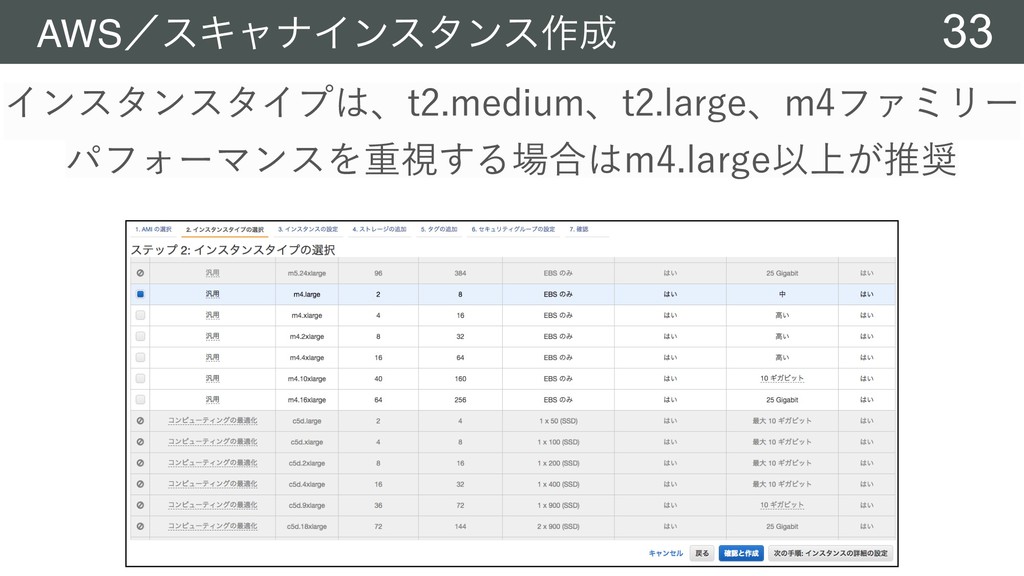The image size is (1024, 576).
Task: Click the 汎用 family link in the m4.large row
Action: 213,295
